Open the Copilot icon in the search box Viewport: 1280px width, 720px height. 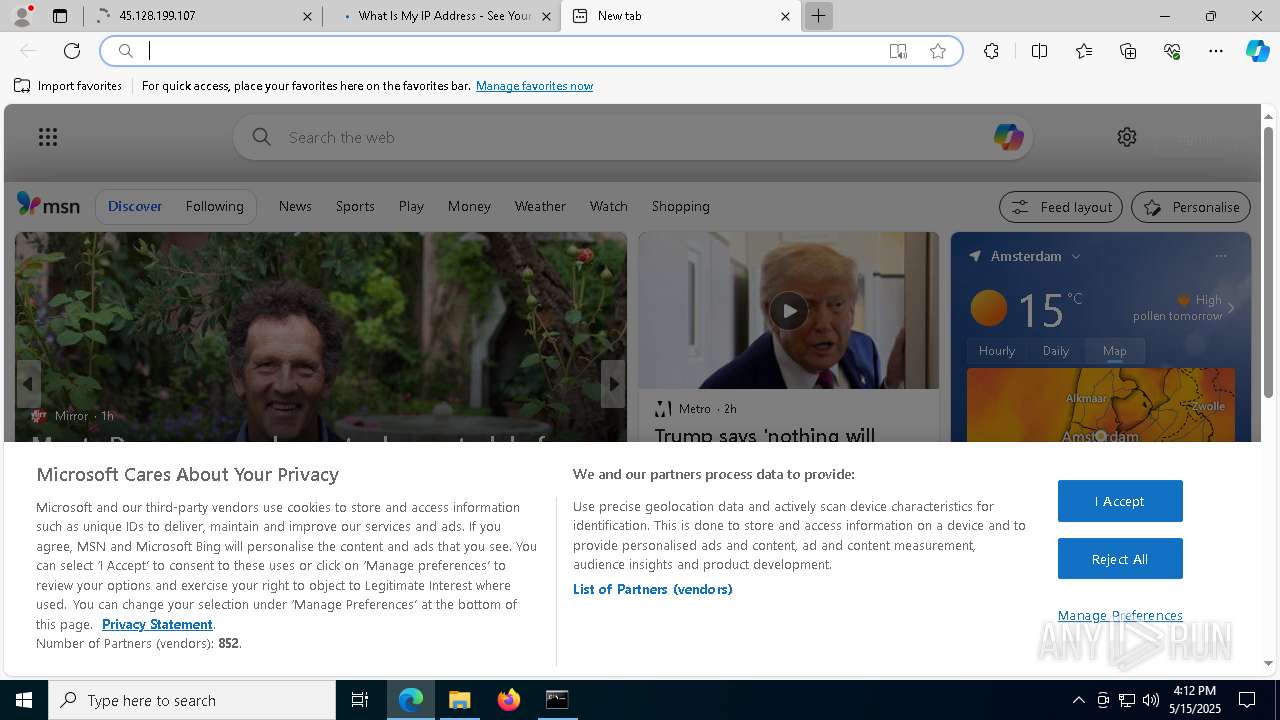(x=1008, y=137)
